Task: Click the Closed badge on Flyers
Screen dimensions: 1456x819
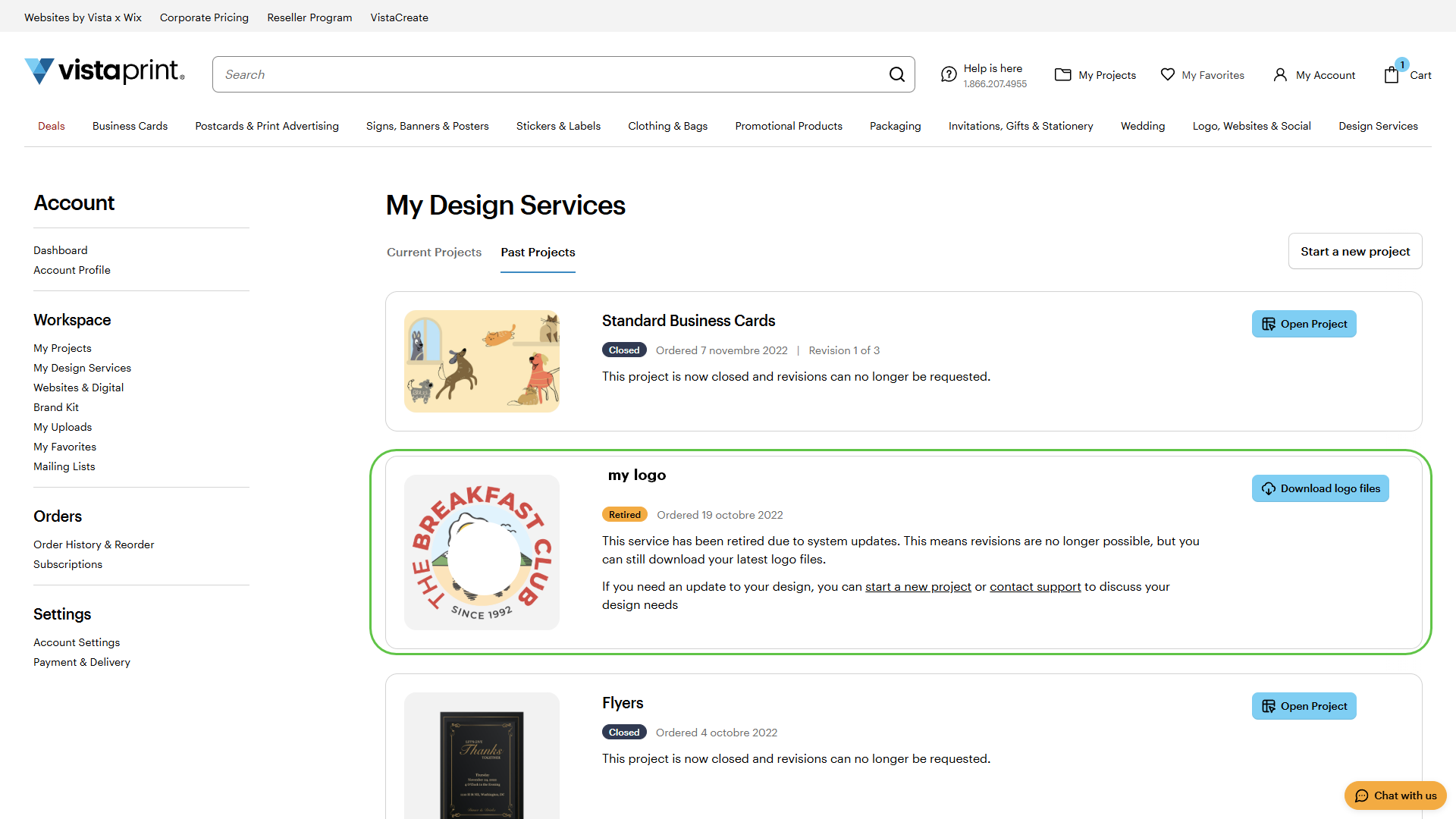Action: (624, 732)
